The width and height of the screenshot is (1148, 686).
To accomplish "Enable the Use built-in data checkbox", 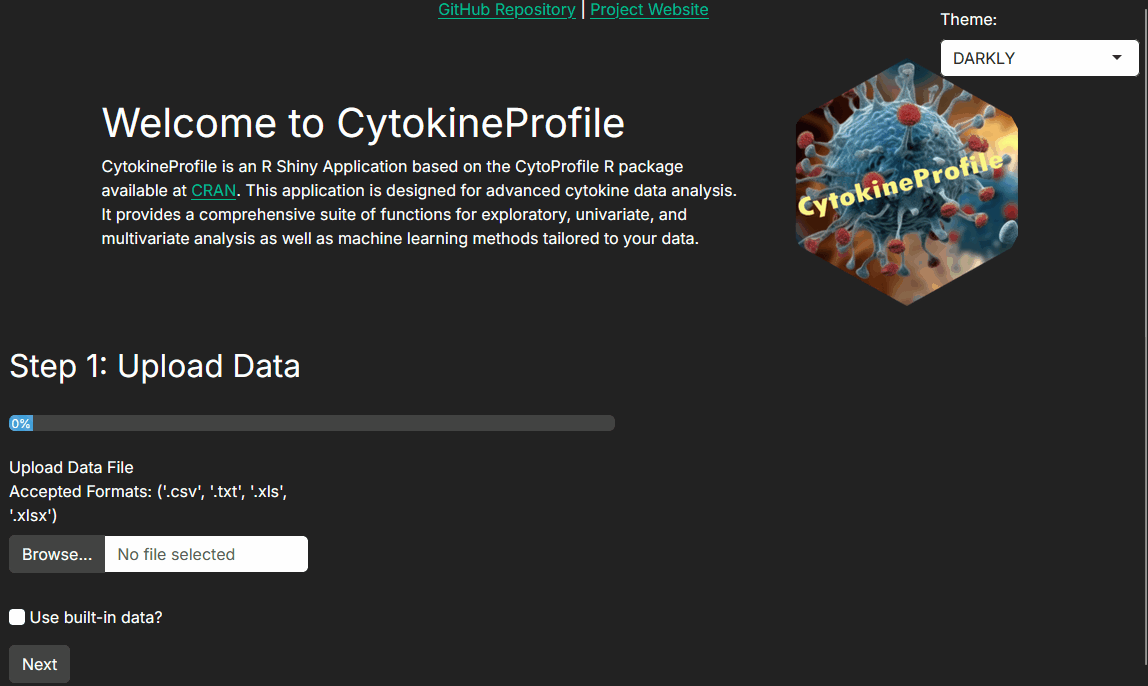I will click(17, 617).
